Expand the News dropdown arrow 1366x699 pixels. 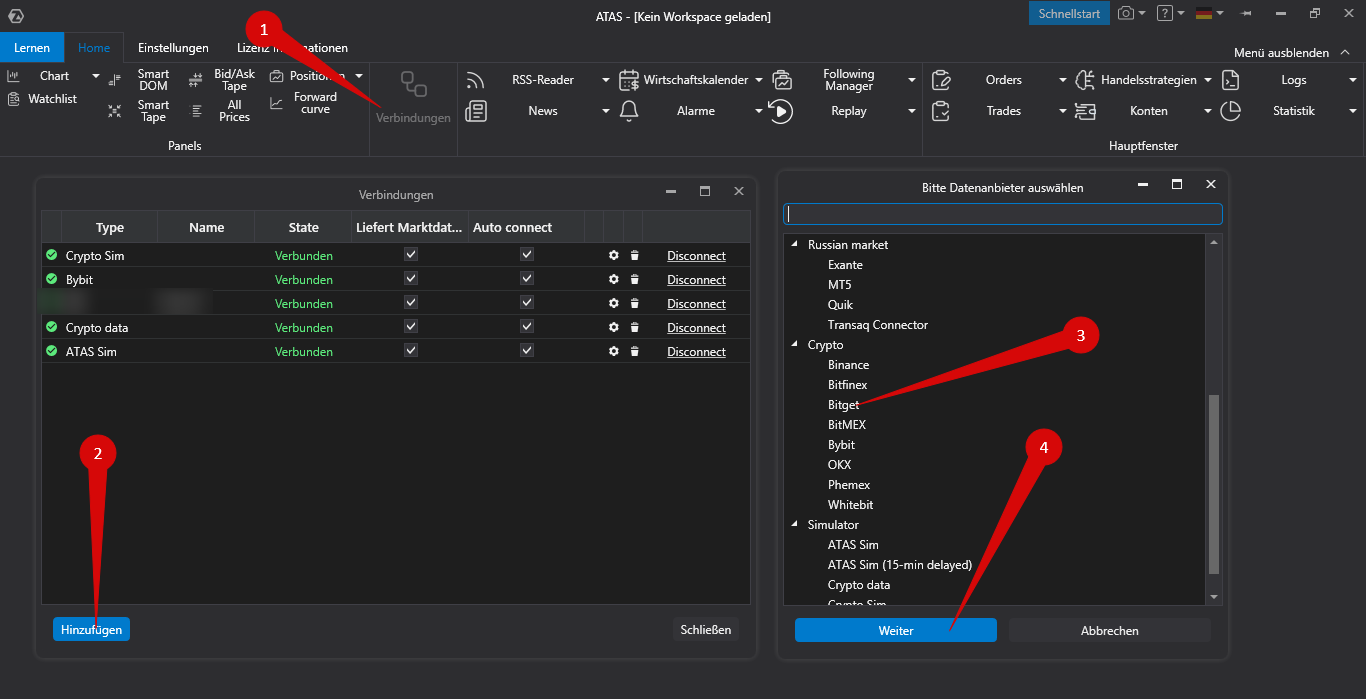pos(606,111)
